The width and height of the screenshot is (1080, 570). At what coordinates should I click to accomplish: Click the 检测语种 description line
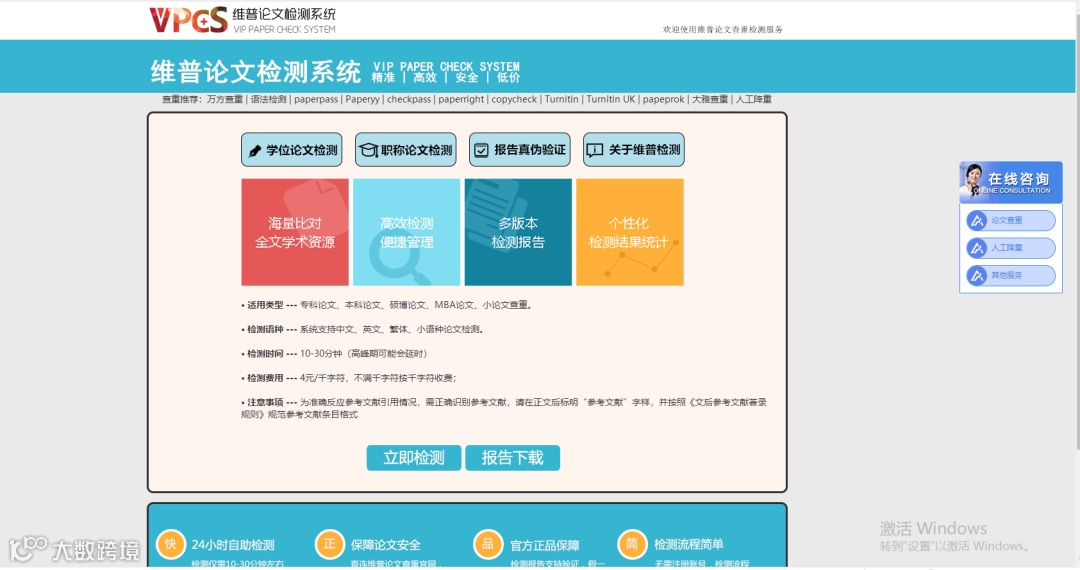[362, 329]
